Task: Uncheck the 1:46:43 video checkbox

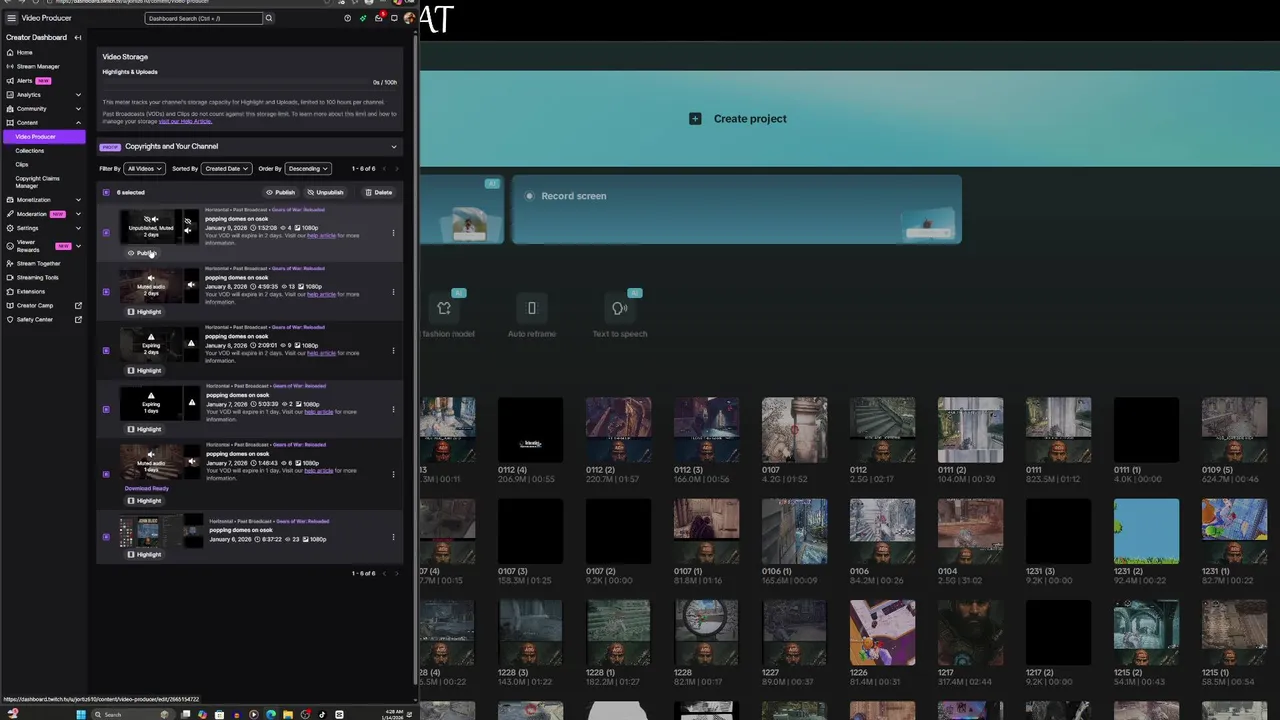Action: [x=107, y=474]
